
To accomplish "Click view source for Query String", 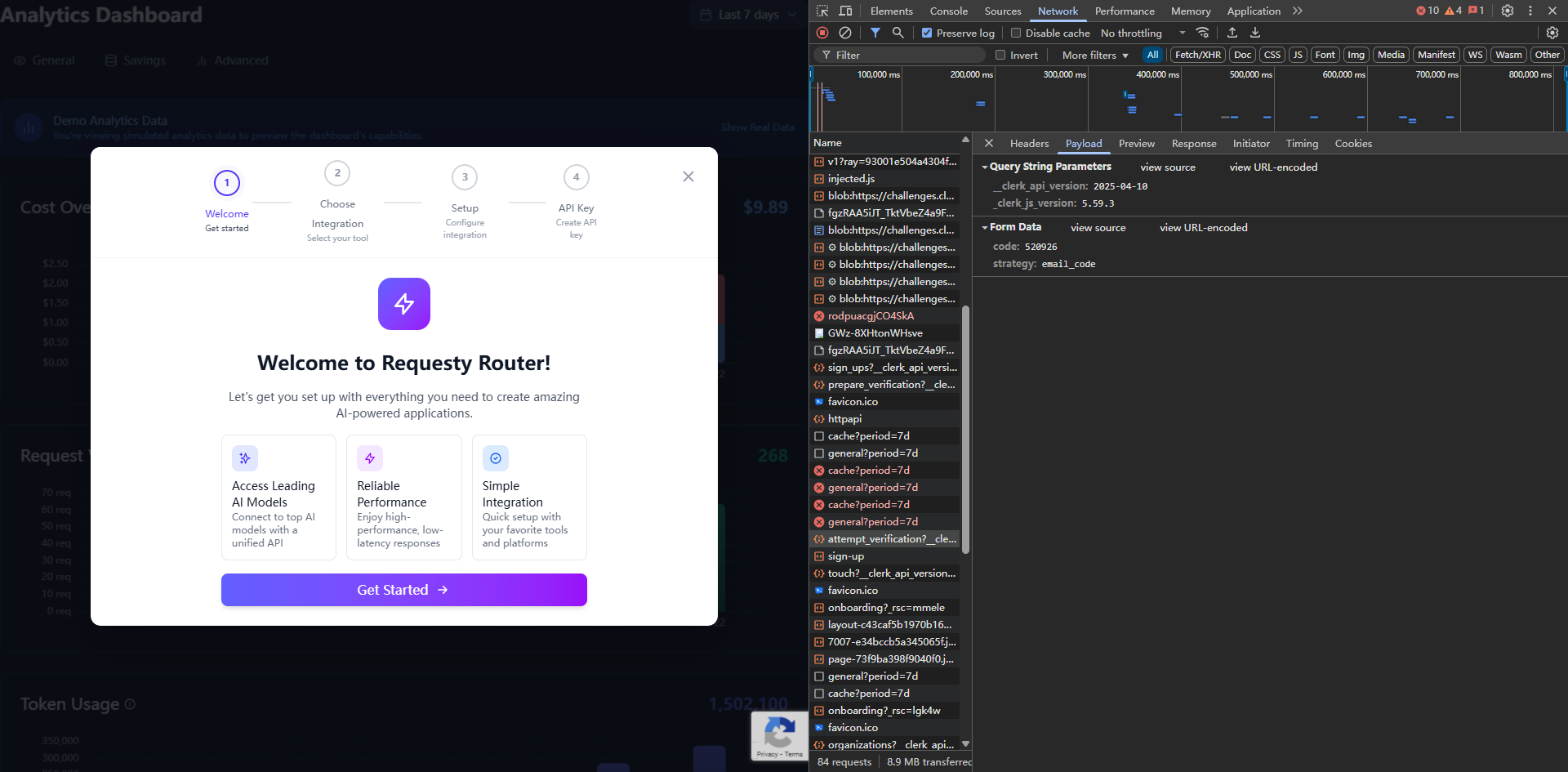I will (x=1168, y=167).
